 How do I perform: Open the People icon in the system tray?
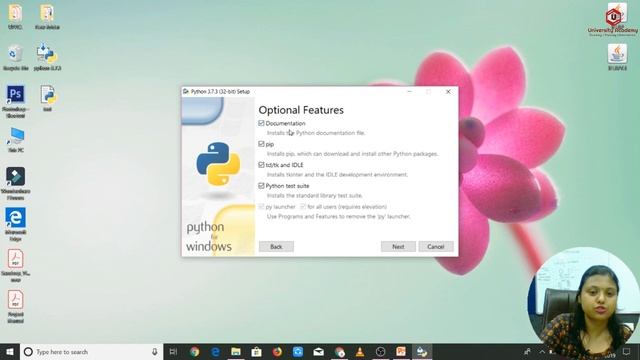pyautogui.click(x=527, y=351)
